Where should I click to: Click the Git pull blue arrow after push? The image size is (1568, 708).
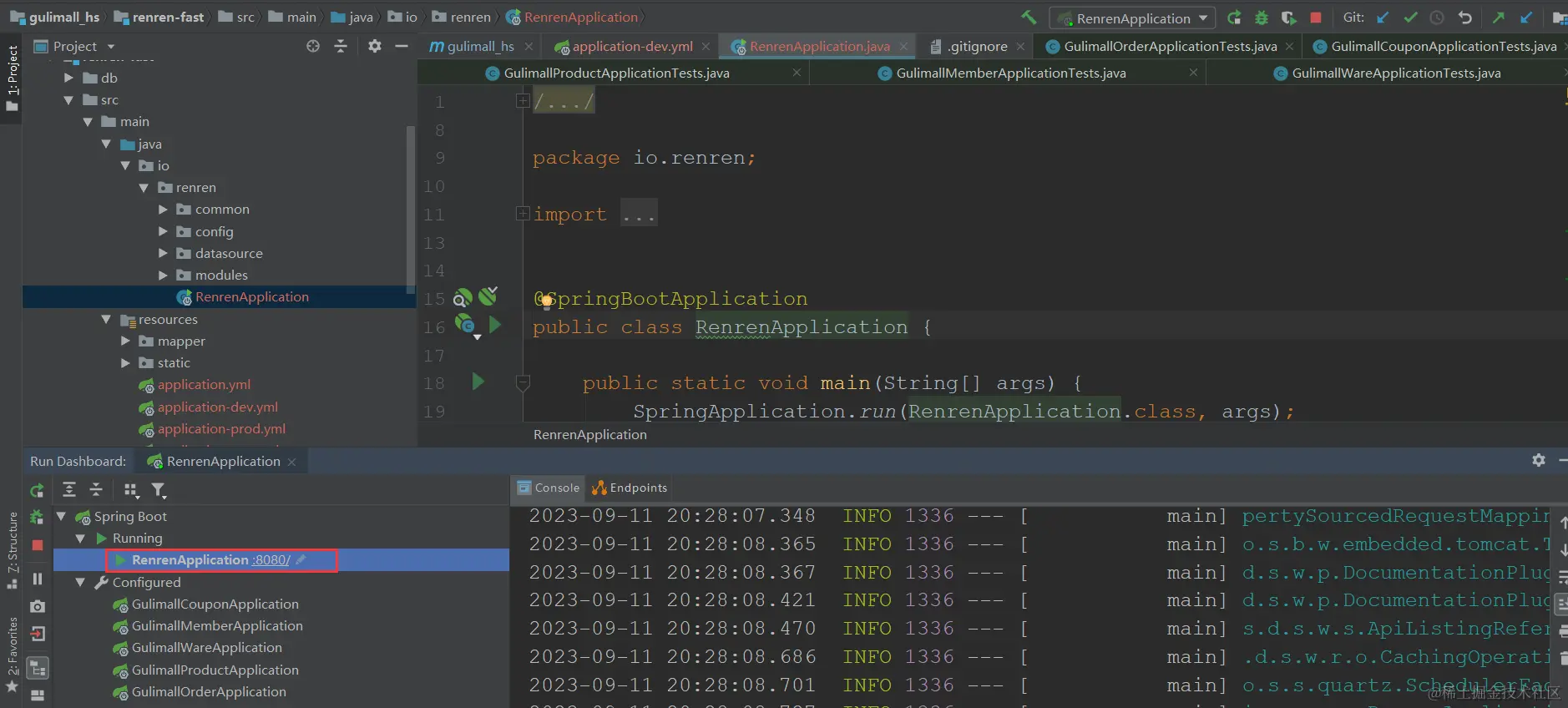coord(1526,18)
